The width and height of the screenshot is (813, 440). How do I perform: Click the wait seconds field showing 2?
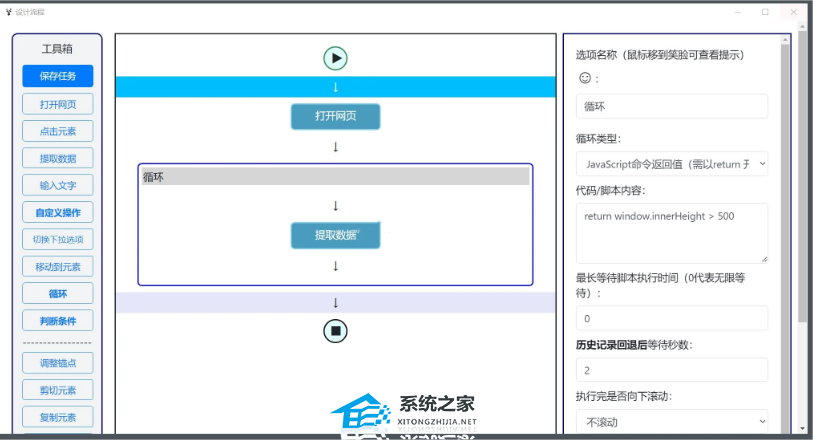click(x=671, y=370)
